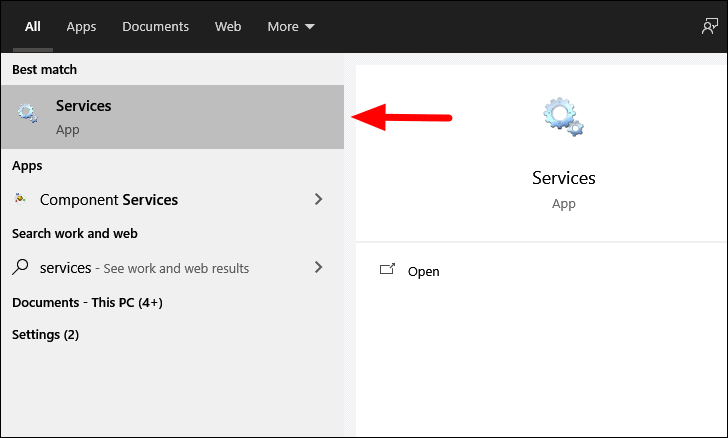This screenshot has width=728, height=438.
Task: Click the Services title in preview pane
Action: click(x=564, y=178)
